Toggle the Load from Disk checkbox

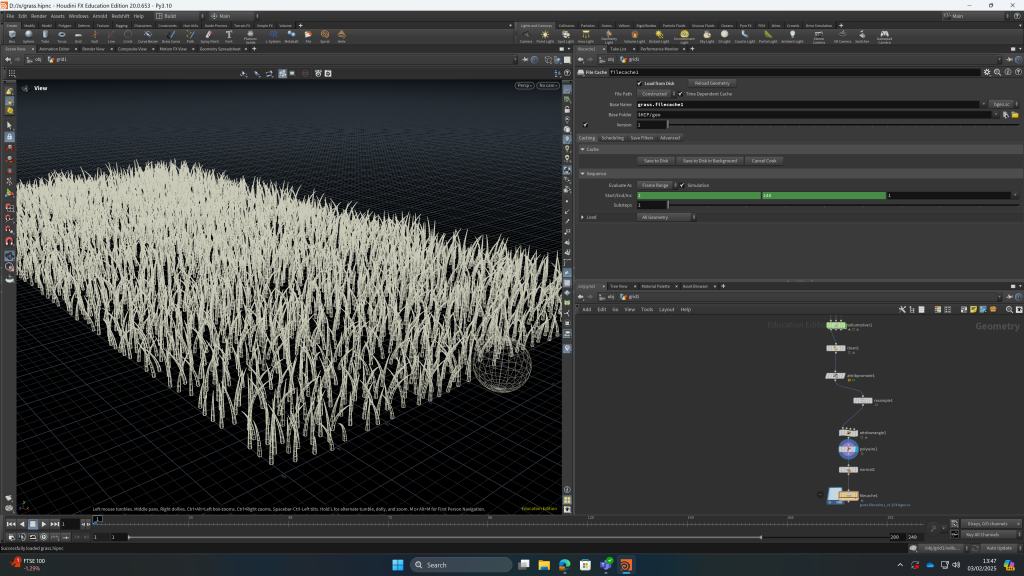[x=639, y=84]
